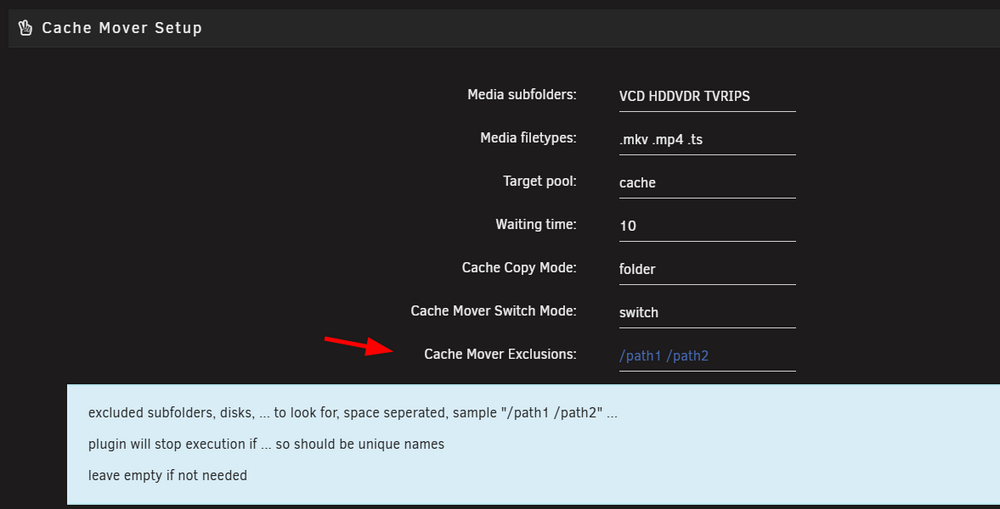
Task: Click the Cache Mover Switch Mode label
Action: coord(494,311)
